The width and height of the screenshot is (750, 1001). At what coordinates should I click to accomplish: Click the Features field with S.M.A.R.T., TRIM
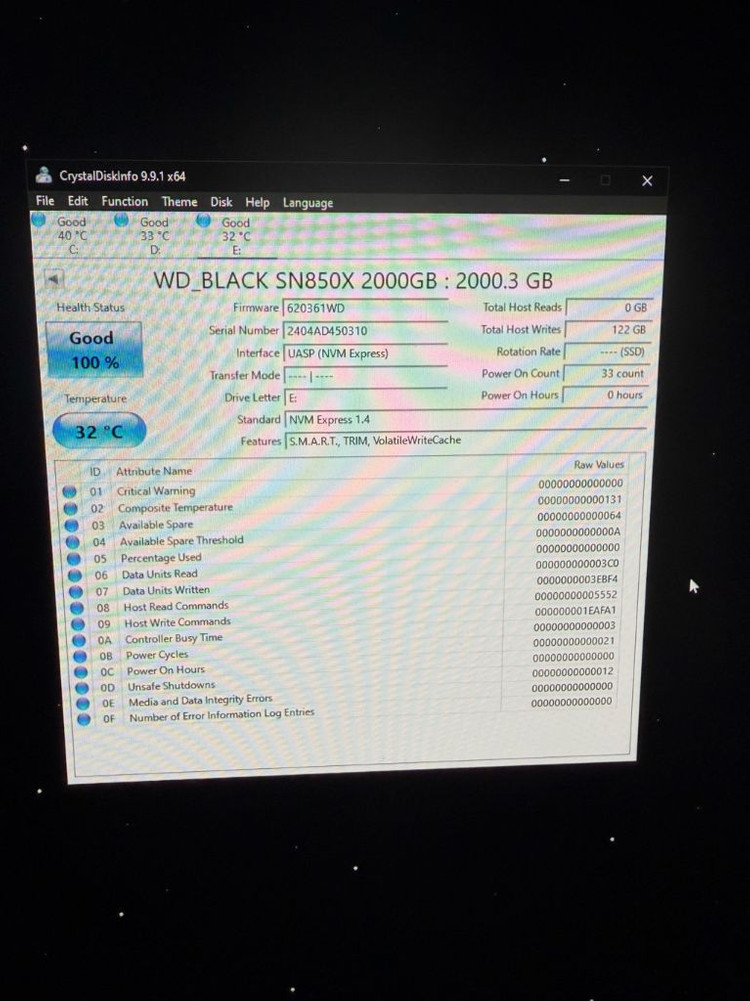coord(466,440)
